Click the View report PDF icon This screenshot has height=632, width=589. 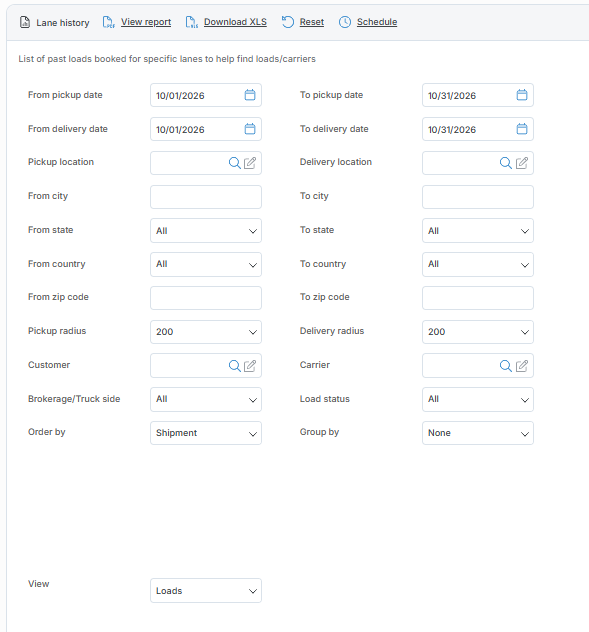pos(108,22)
